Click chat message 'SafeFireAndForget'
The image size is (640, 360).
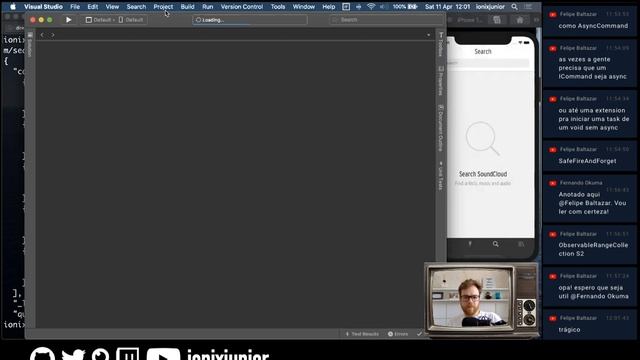tap(587, 161)
